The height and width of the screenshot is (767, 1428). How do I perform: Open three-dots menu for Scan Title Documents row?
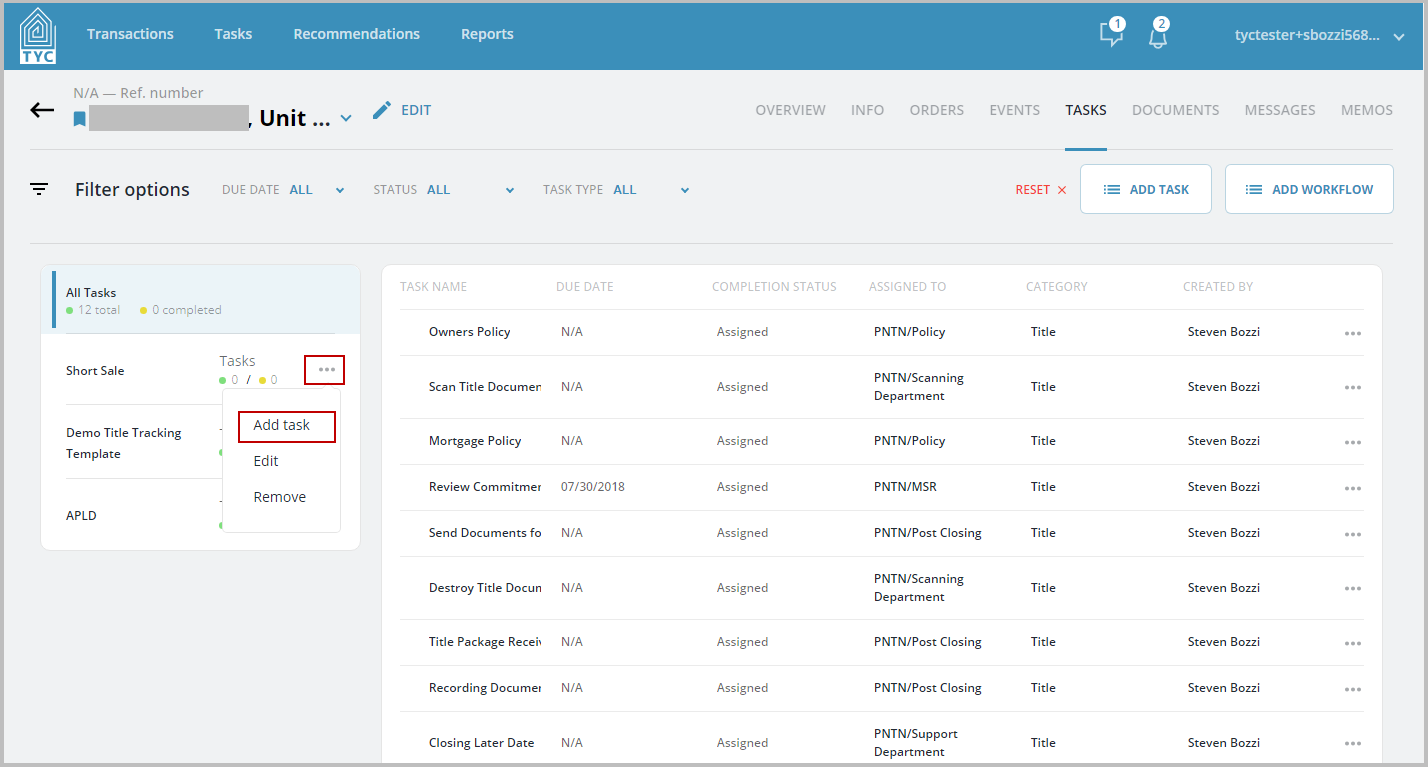1353,388
